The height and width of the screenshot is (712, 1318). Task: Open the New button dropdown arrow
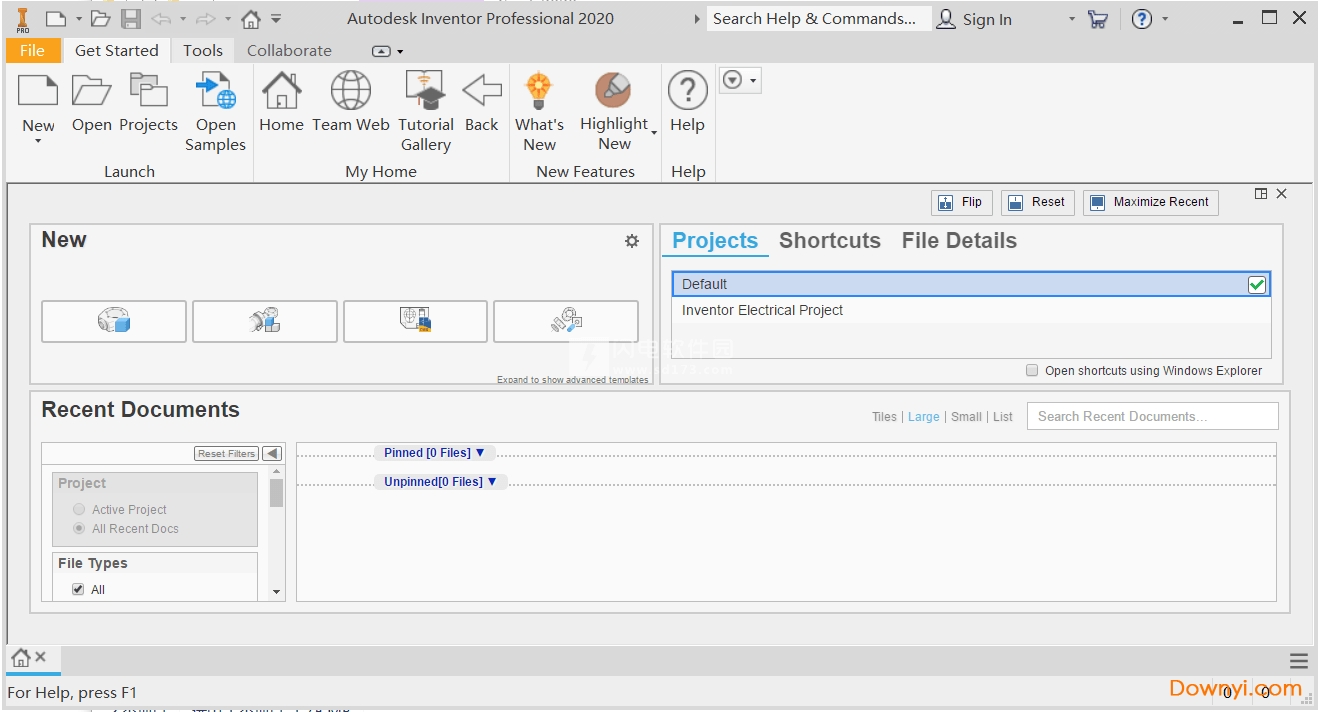pyautogui.click(x=38, y=139)
